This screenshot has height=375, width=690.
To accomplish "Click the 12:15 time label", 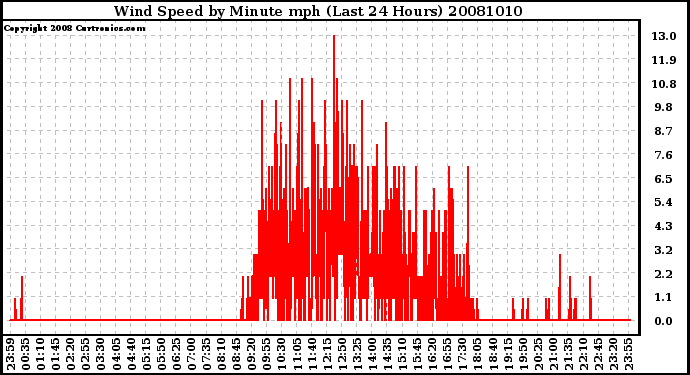I will pyautogui.click(x=327, y=355).
